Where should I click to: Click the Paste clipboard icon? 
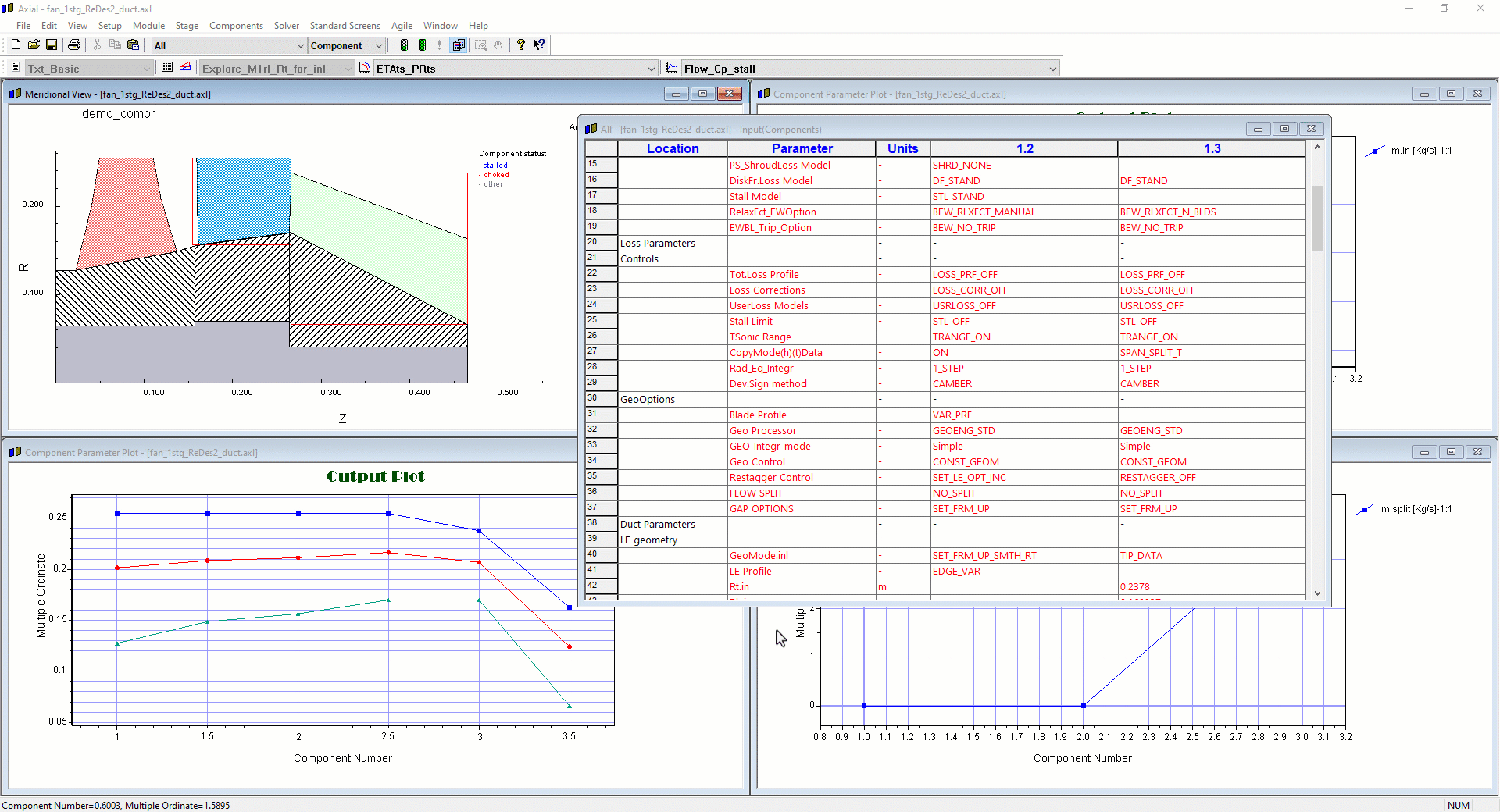[x=133, y=45]
